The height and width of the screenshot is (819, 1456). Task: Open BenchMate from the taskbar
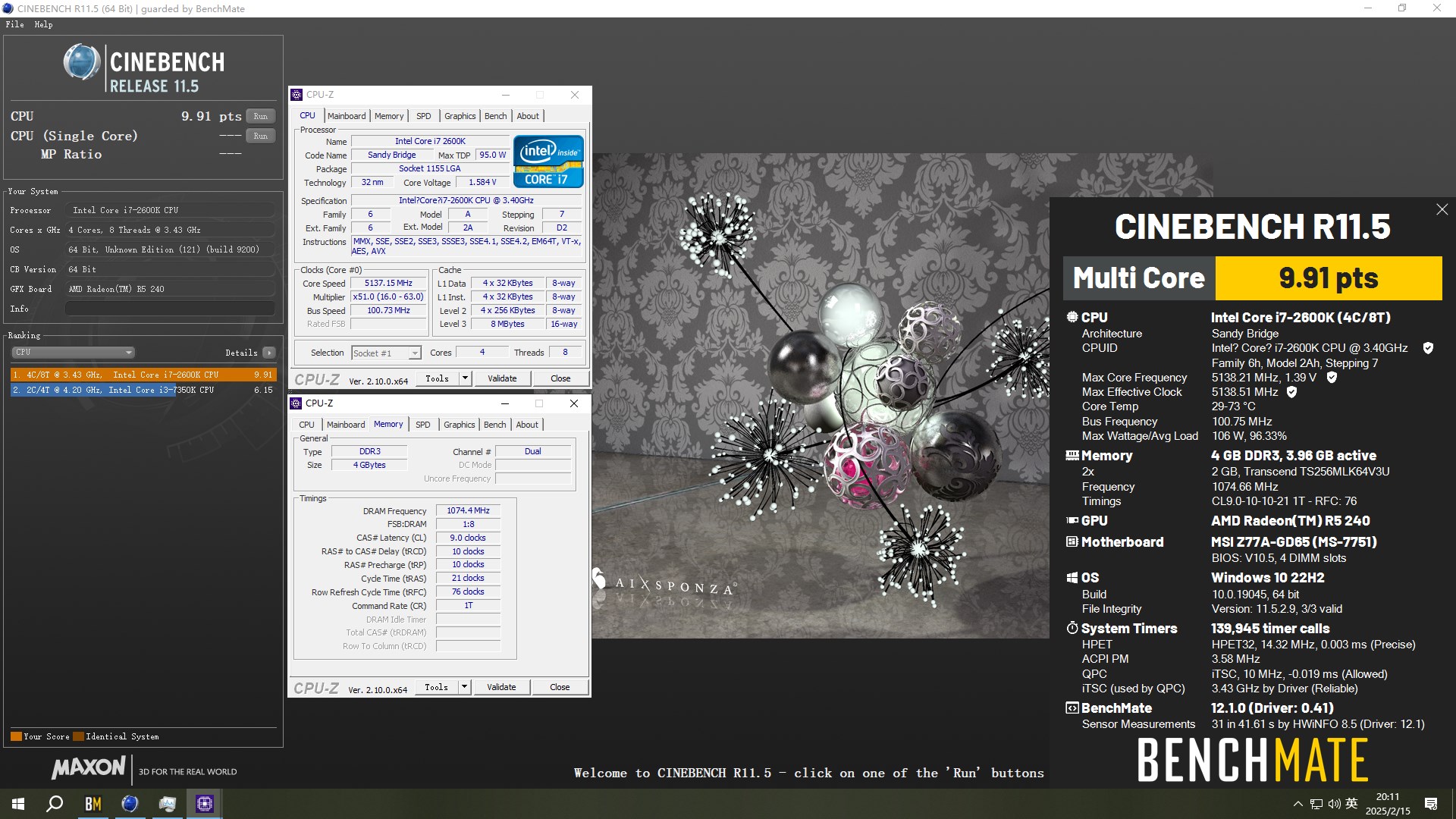[93, 804]
